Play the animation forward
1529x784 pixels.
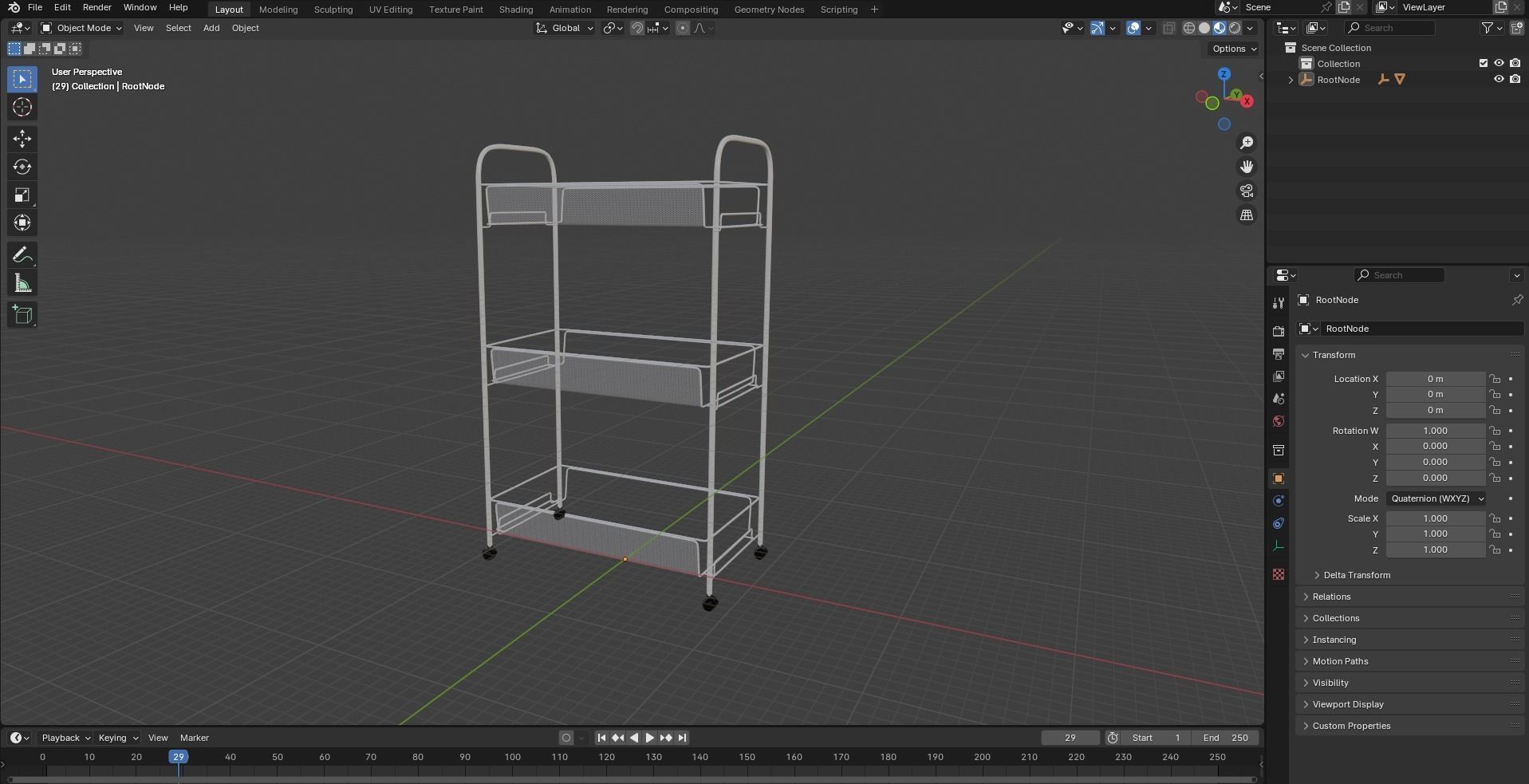click(x=650, y=738)
